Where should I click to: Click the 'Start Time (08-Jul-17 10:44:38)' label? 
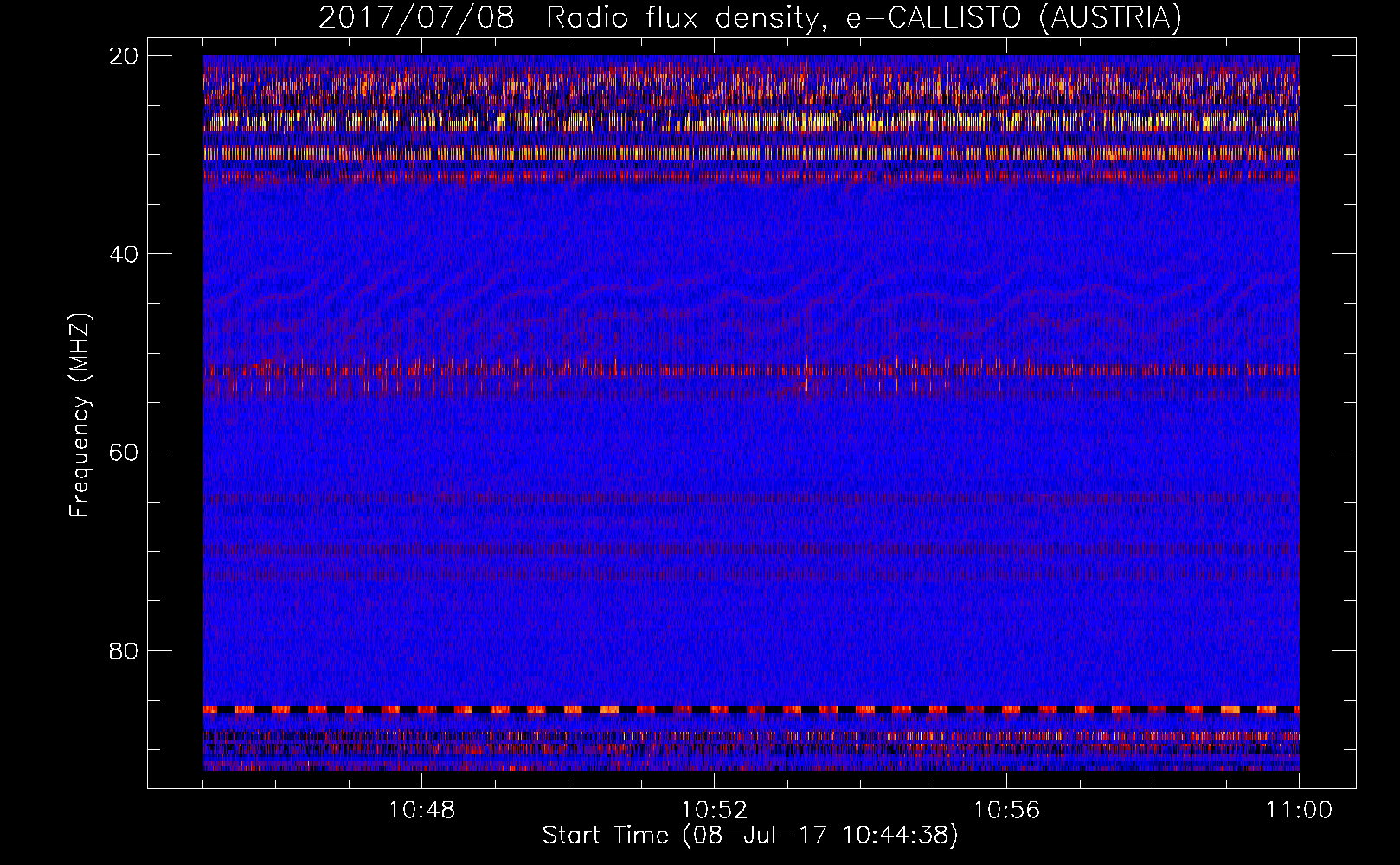coord(750,836)
